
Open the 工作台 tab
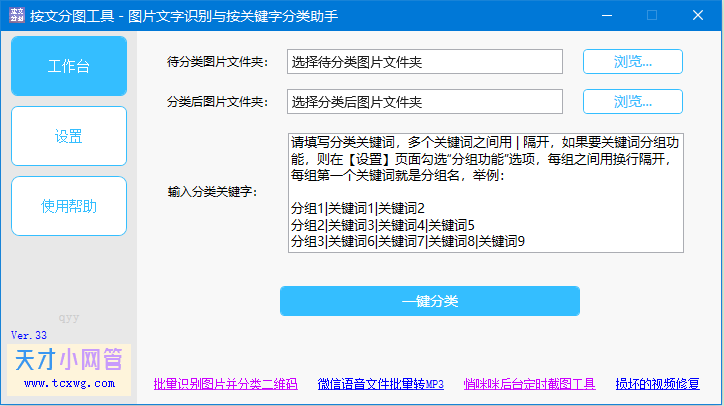pyautogui.click(x=69, y=66)
